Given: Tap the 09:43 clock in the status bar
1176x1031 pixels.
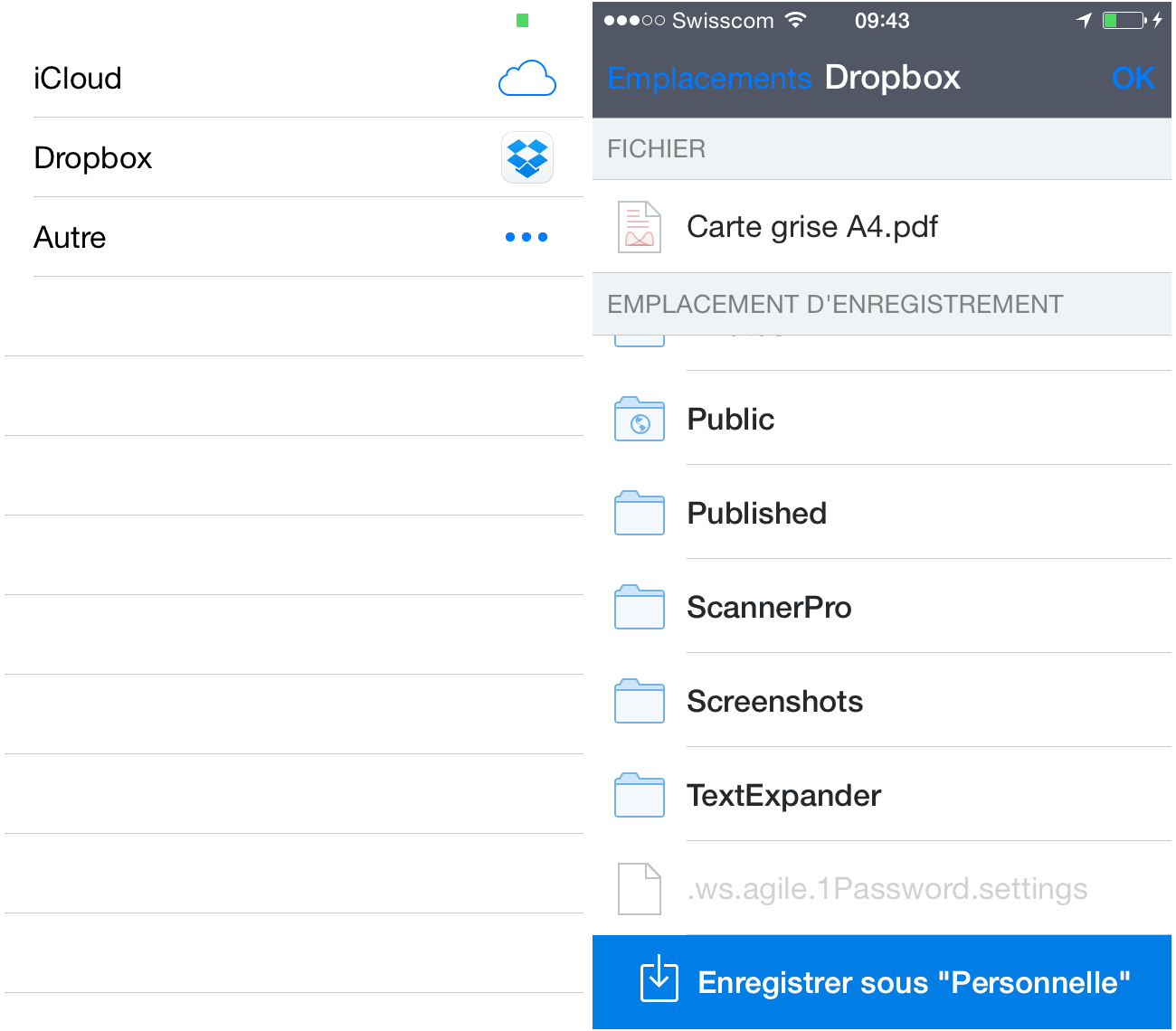Looking at the screenshot, I should tap(882, 20).
